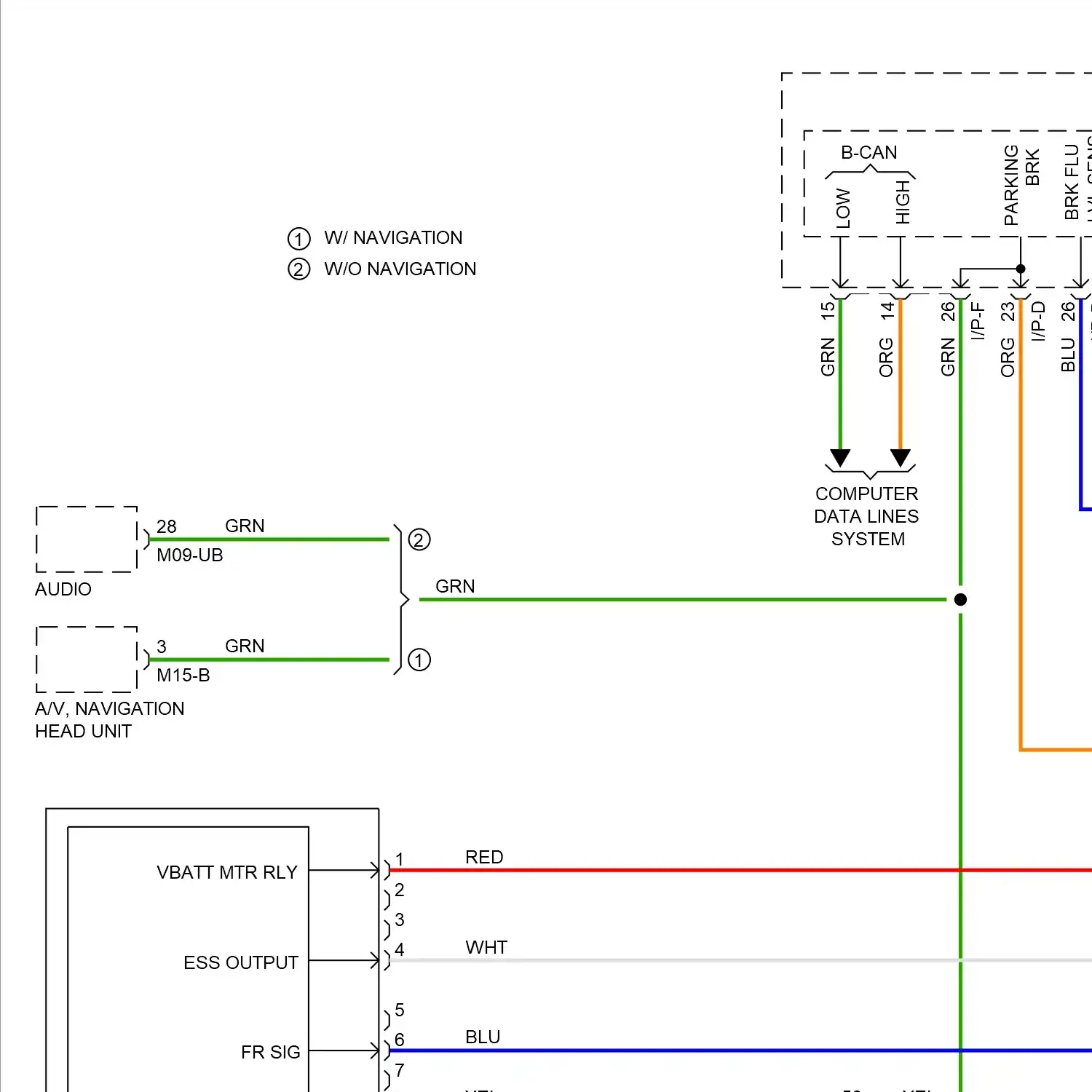Click the black arrowhead on orange B-CAN wire
The height and width of the screenshot is (1092, 1092).
click(901, 458)
